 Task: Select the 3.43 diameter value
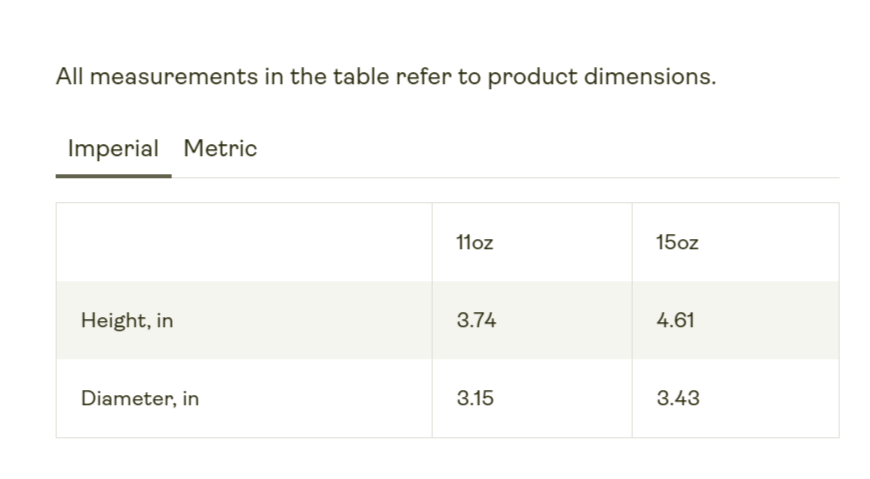click(x=678, y=398)
